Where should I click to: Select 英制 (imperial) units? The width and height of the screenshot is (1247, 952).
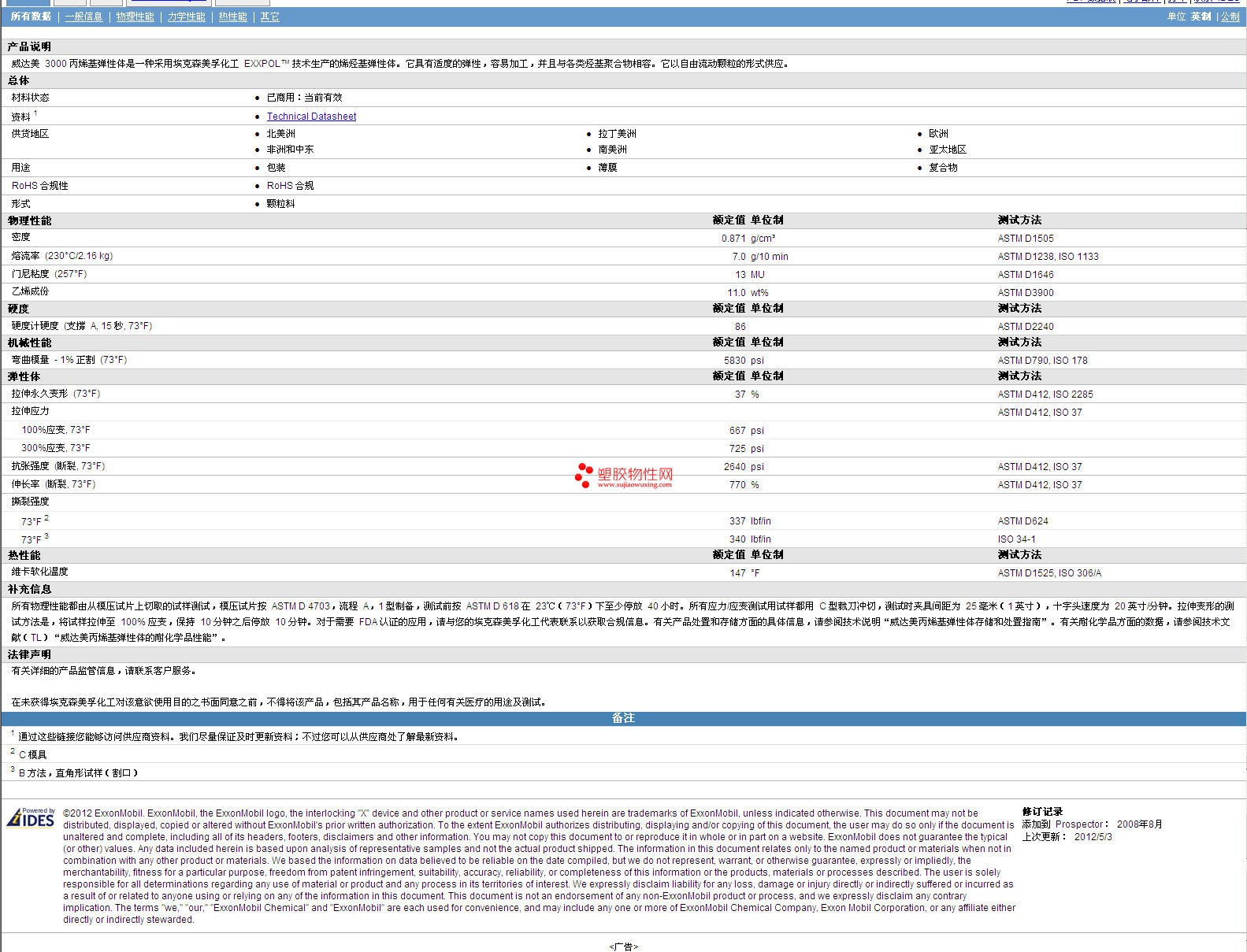click(1201, 17)
